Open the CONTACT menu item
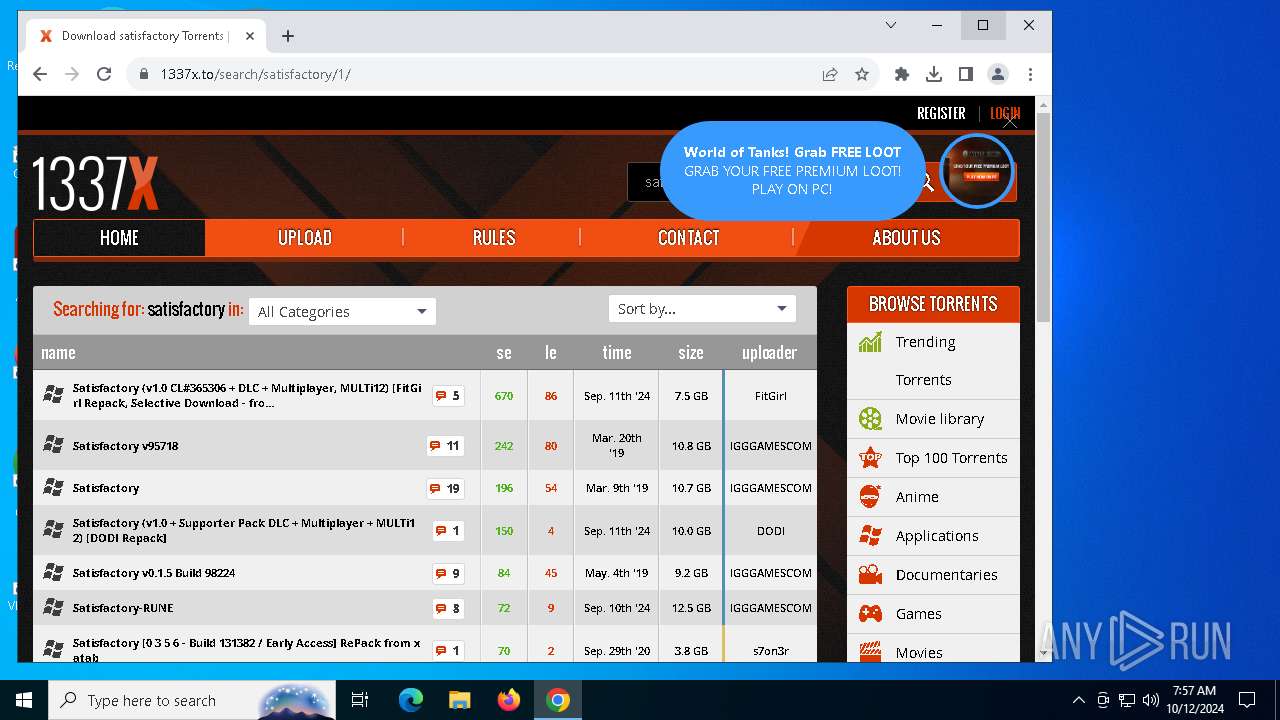1280x720 pixels. tap(688, 238)
